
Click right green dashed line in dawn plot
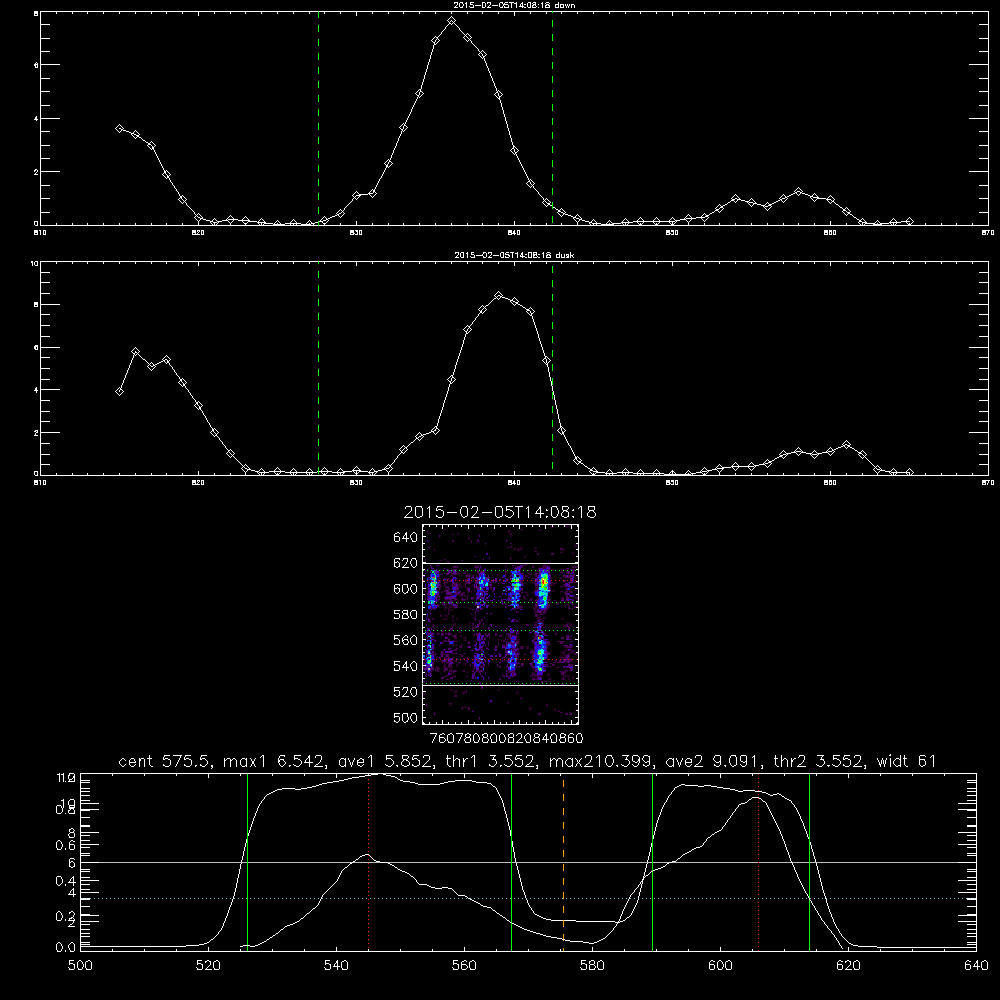click(552, 118)
